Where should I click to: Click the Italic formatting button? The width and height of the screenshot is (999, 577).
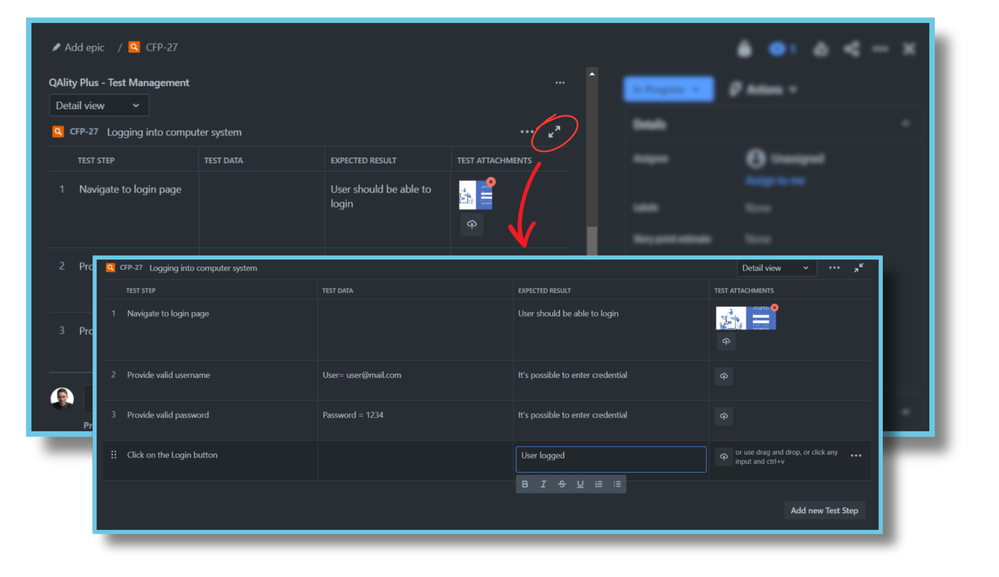coord(543,484)
